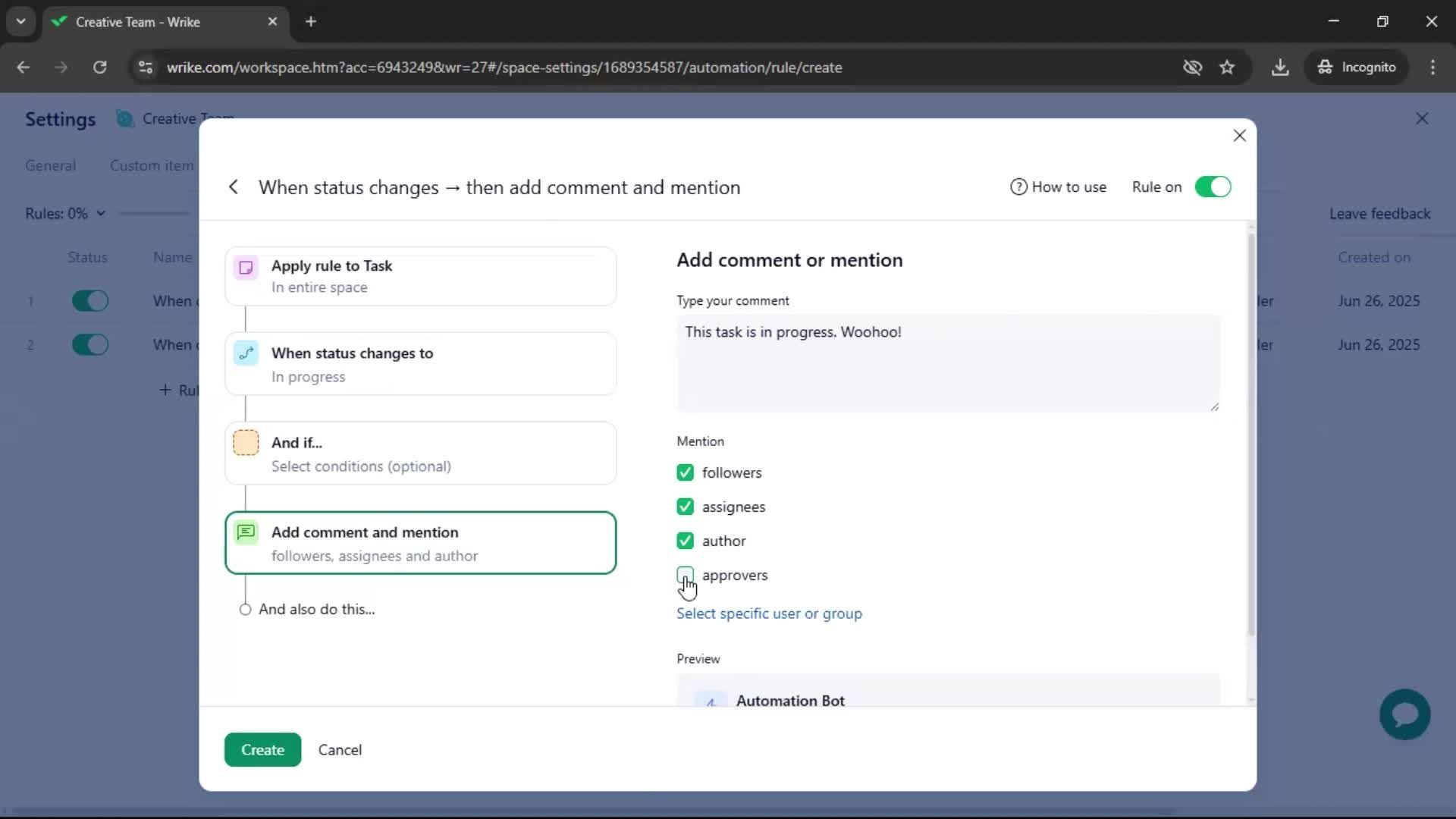
Task: Select the Add comment and mention step
Action: tap(421, 543)
